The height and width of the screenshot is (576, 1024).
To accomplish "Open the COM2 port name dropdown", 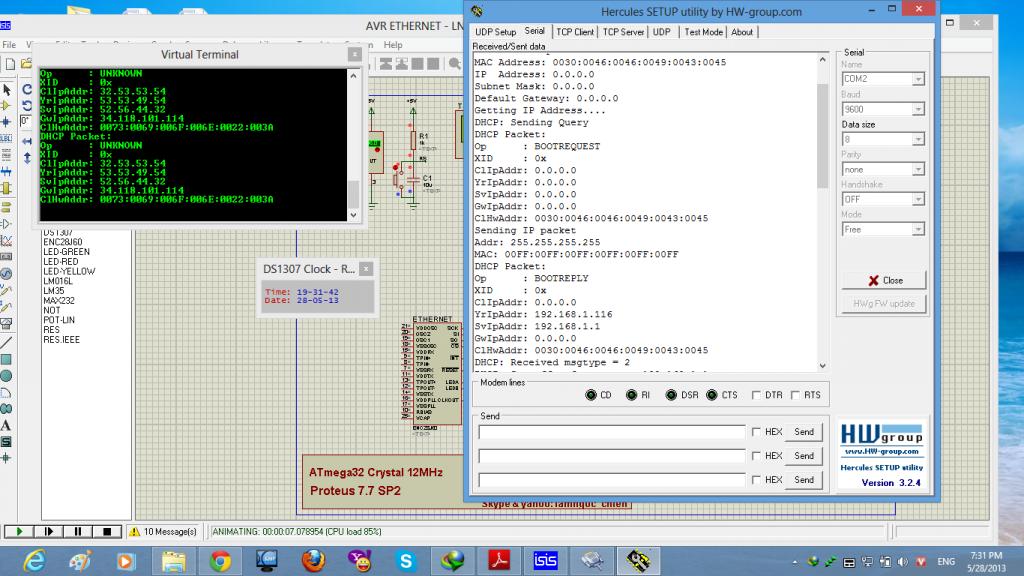I will [882, 79].
